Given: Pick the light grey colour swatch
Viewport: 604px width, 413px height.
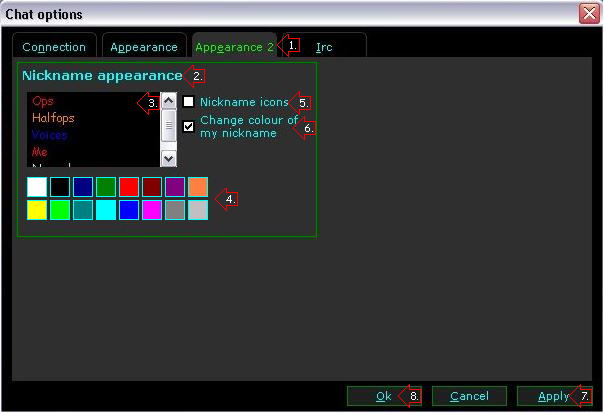Looking at the screenshot, I should point(198,210).
